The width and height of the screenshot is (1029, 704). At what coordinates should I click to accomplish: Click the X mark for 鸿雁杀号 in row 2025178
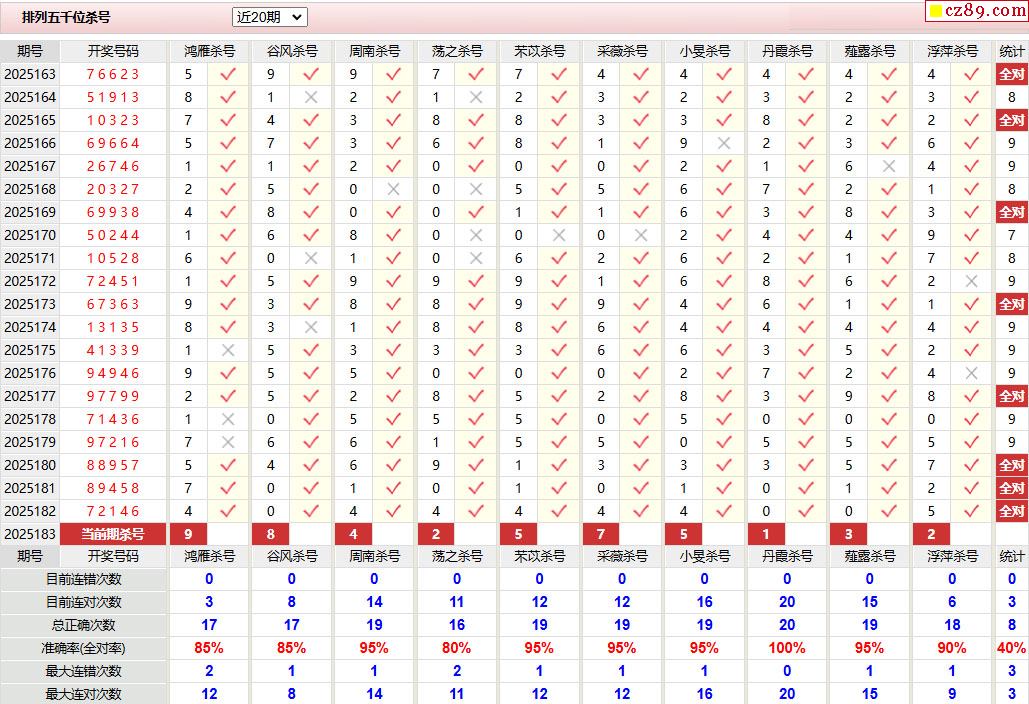pos(228,419)
